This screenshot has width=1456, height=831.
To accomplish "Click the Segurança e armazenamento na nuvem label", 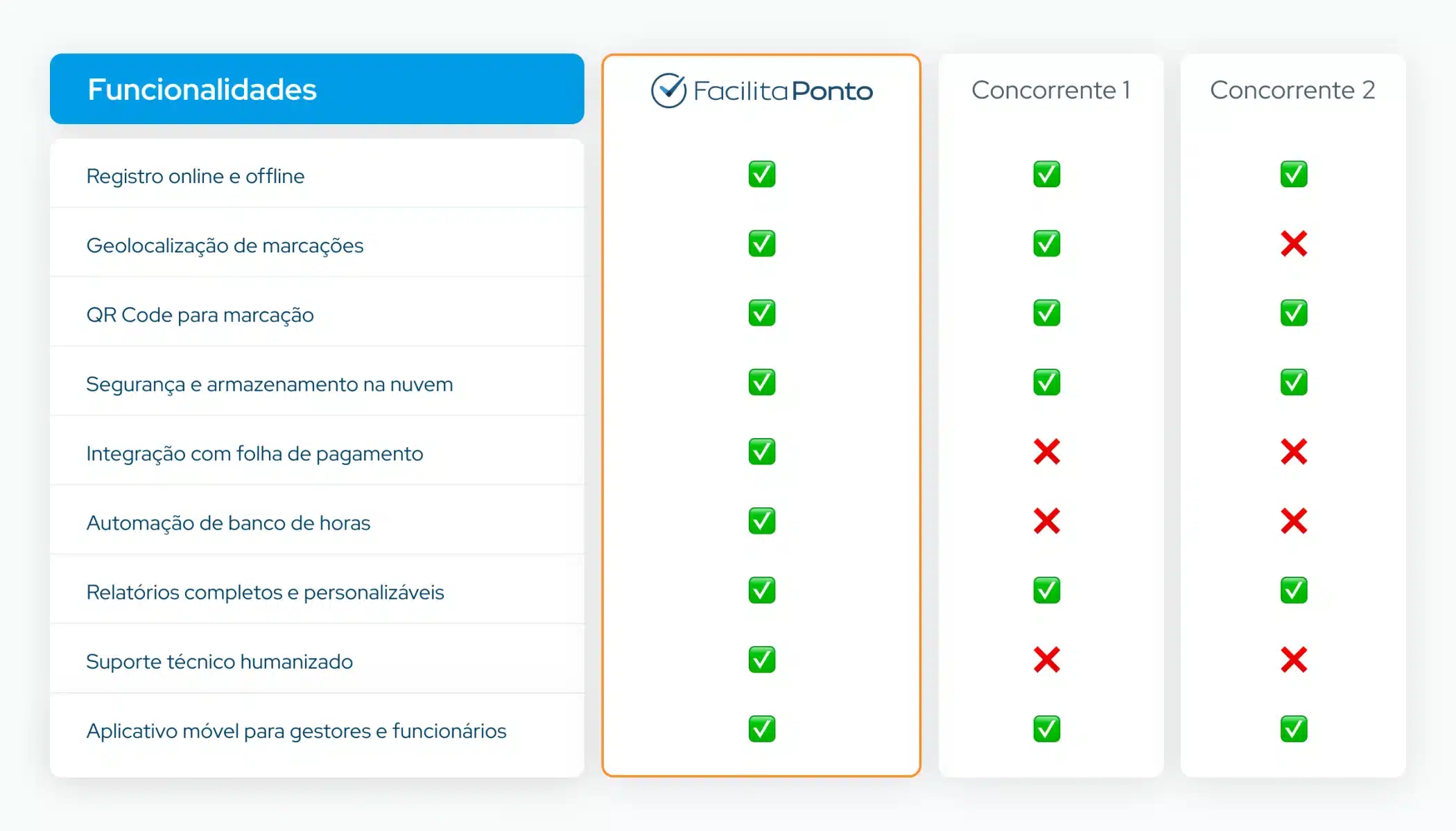I will coord(269,384).
